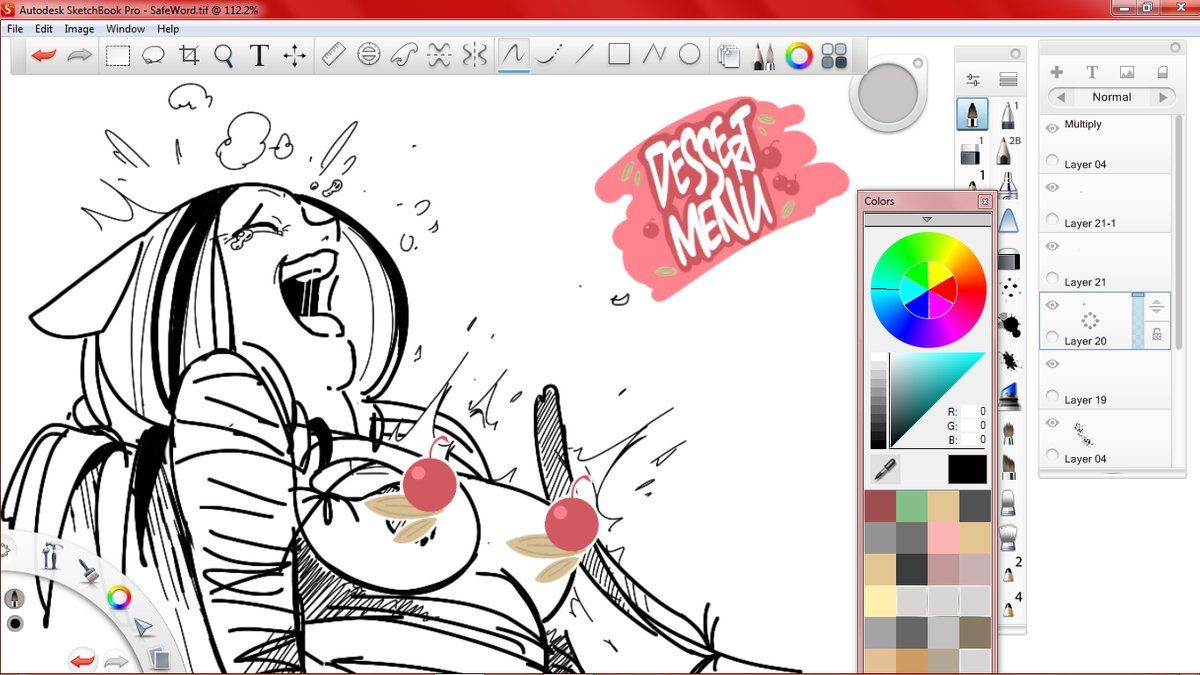Image resolution: width=1200 pixels, height=675 pixels.
Task: Open the Normal blend mode selector
Action: [1111, 97]
